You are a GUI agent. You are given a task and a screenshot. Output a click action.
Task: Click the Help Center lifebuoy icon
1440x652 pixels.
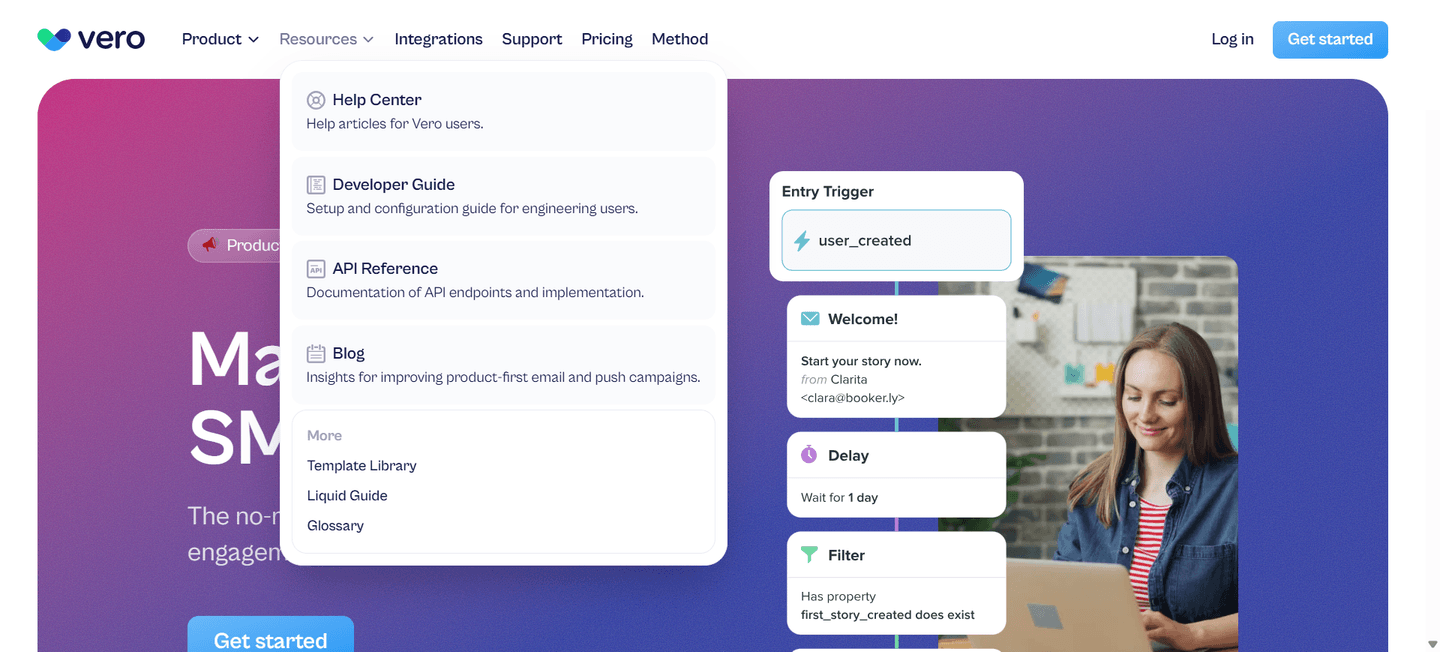click(x=316, y=100)
